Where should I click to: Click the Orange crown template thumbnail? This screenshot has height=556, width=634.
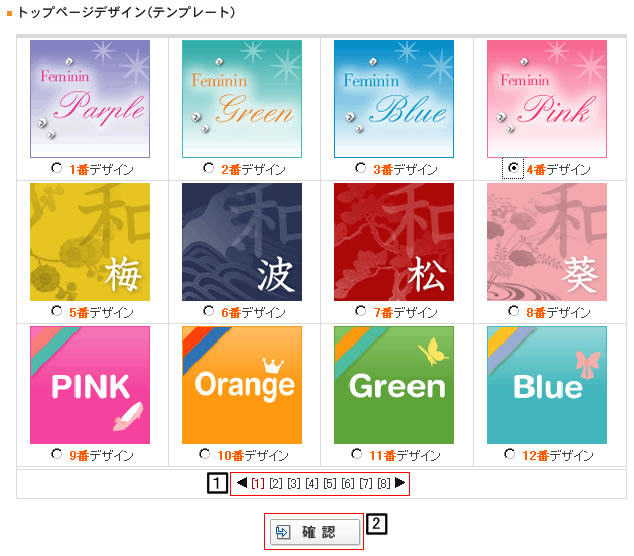[x=242, y=385]
